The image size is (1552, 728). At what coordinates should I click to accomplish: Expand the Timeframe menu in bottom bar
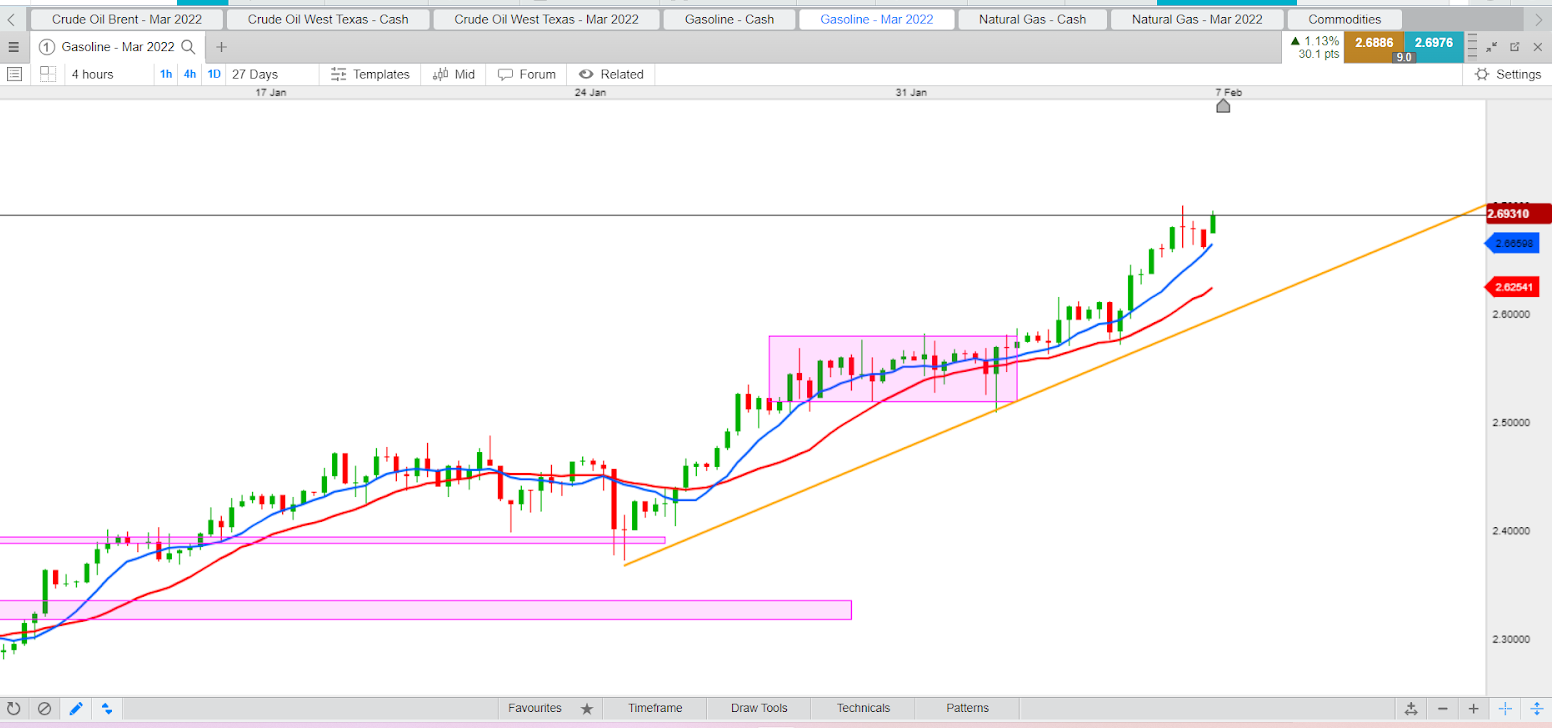[655, 708]
